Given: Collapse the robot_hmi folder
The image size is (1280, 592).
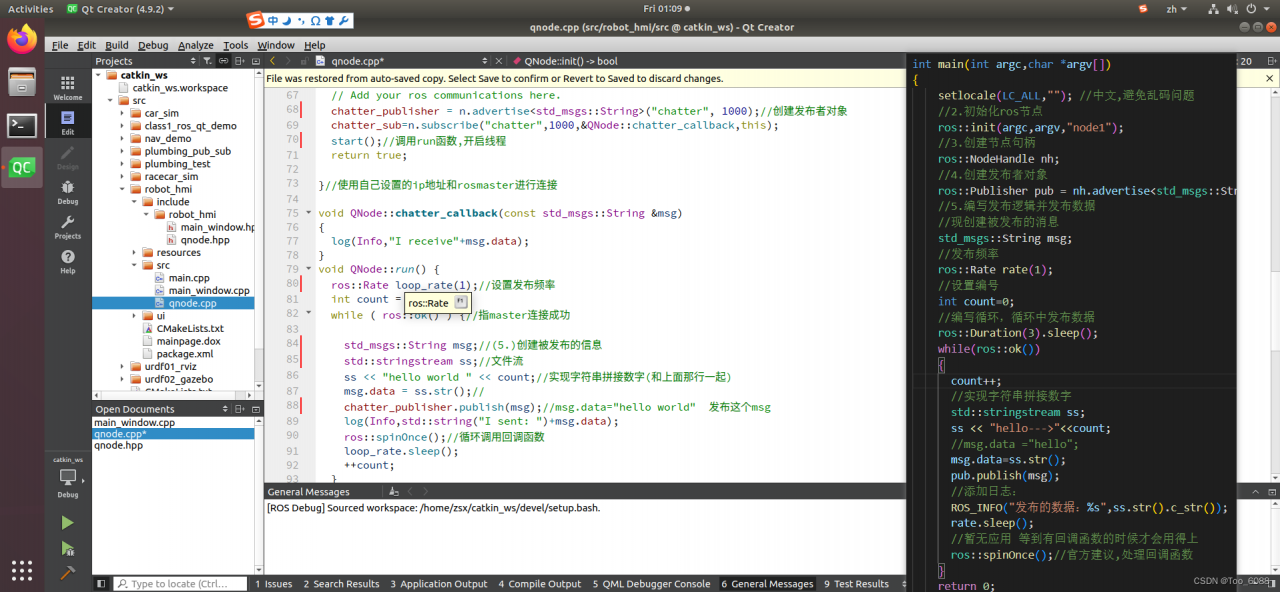Looking at the screenshot, I should (123, 189).
